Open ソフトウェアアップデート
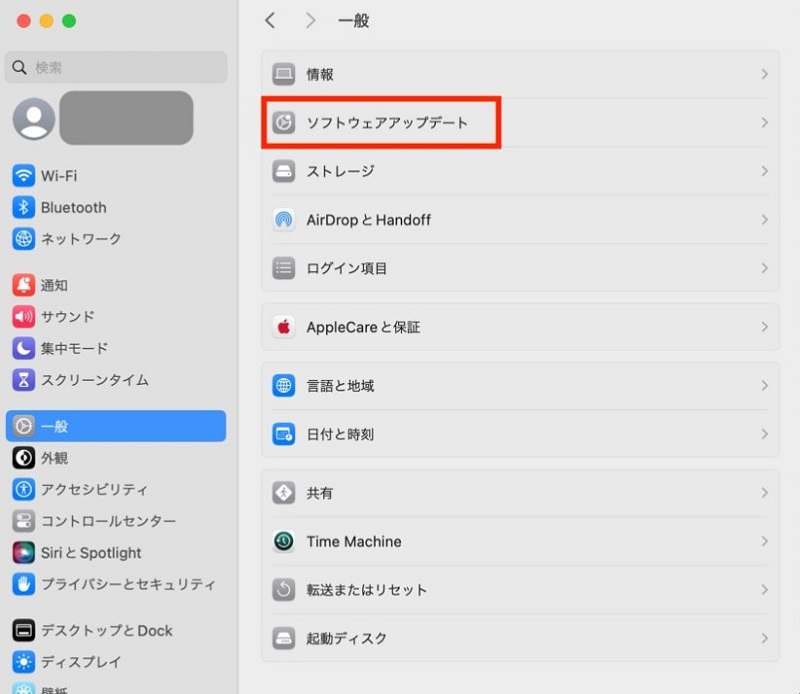 [380, 123]
